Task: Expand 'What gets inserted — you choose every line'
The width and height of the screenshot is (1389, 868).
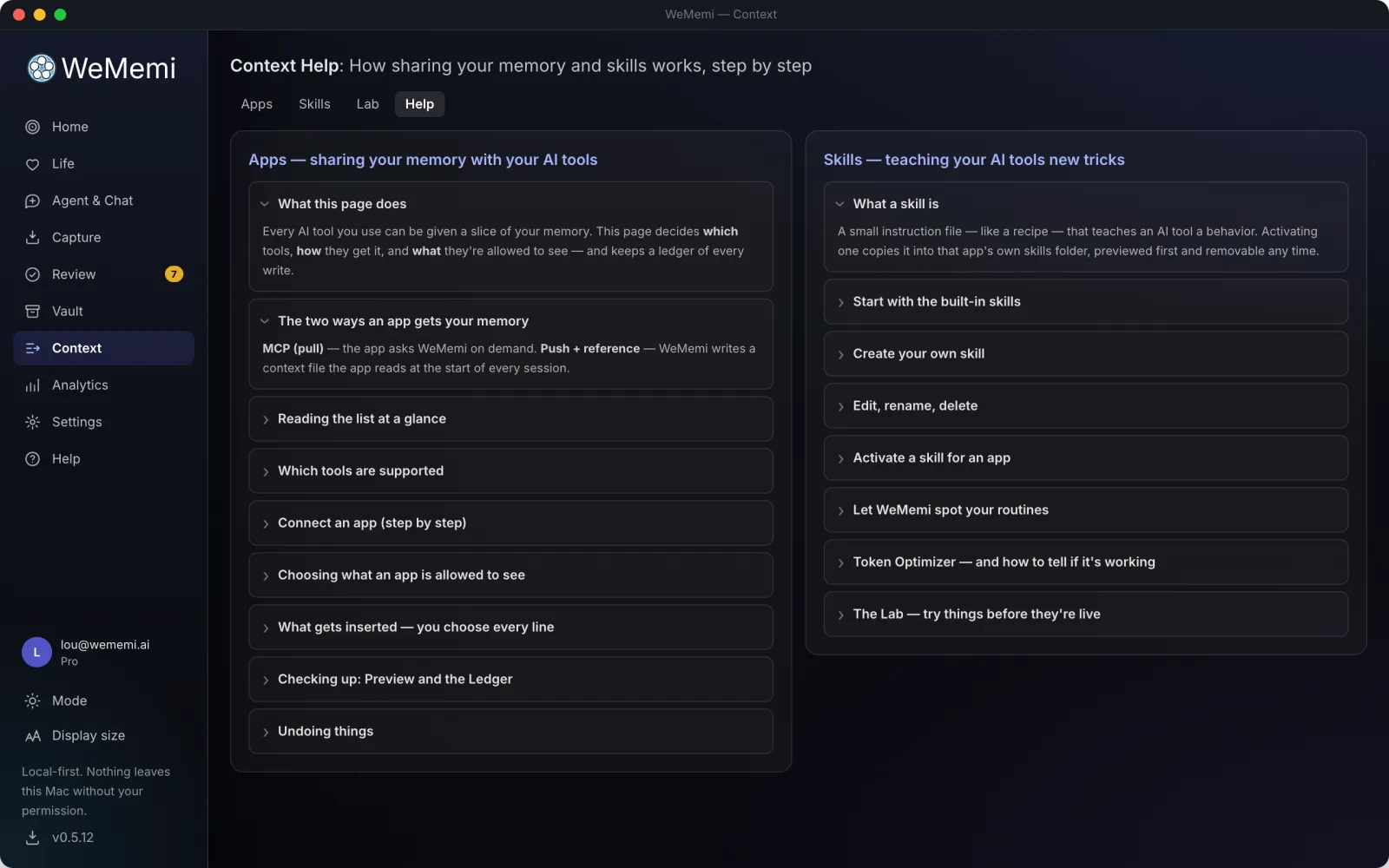Action: 510,627
